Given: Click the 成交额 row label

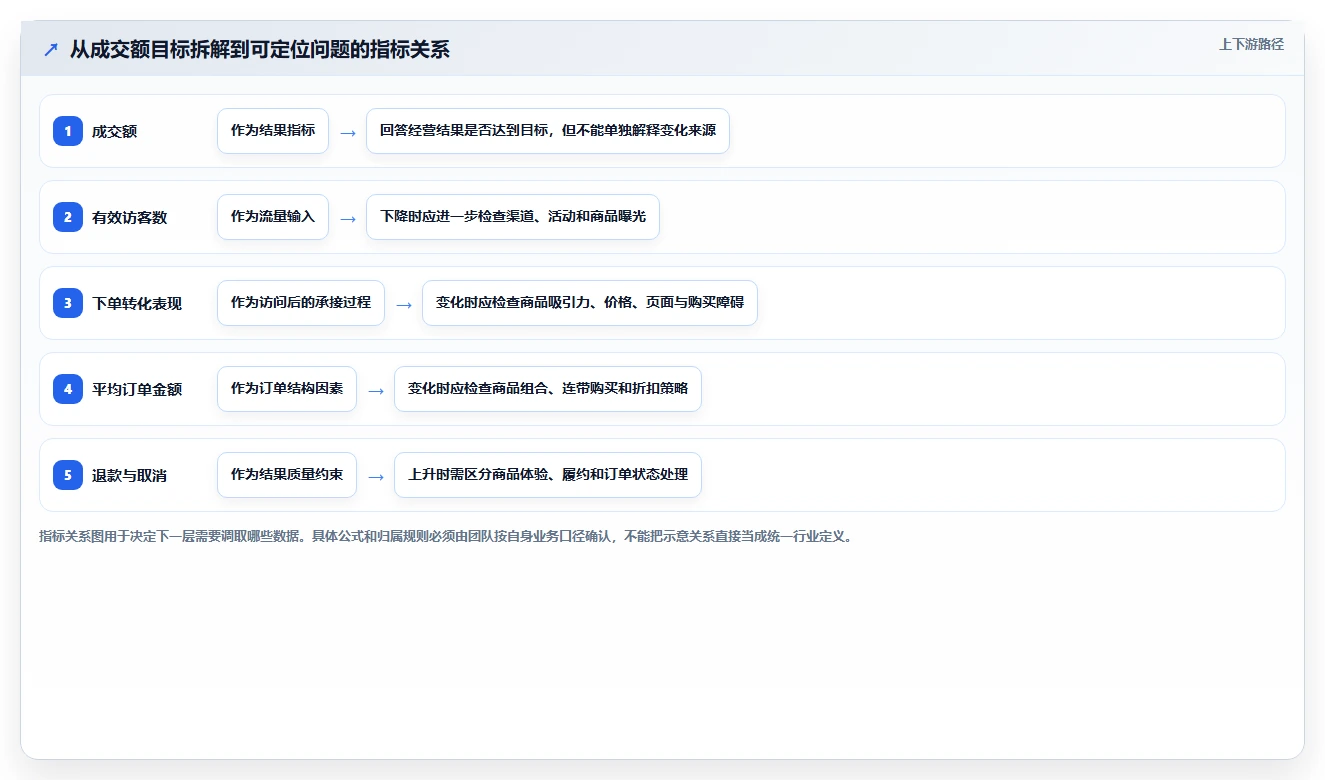Looking at the screenshot, I should (115, 131).
